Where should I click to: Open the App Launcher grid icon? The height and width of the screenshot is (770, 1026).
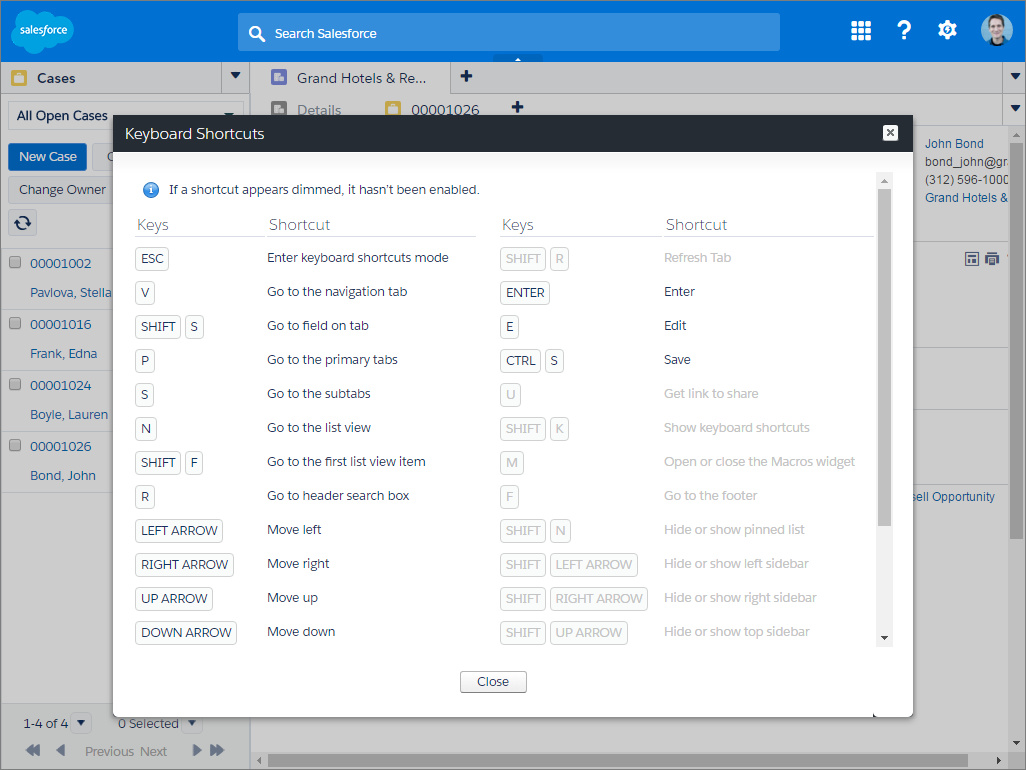[860, 30]
